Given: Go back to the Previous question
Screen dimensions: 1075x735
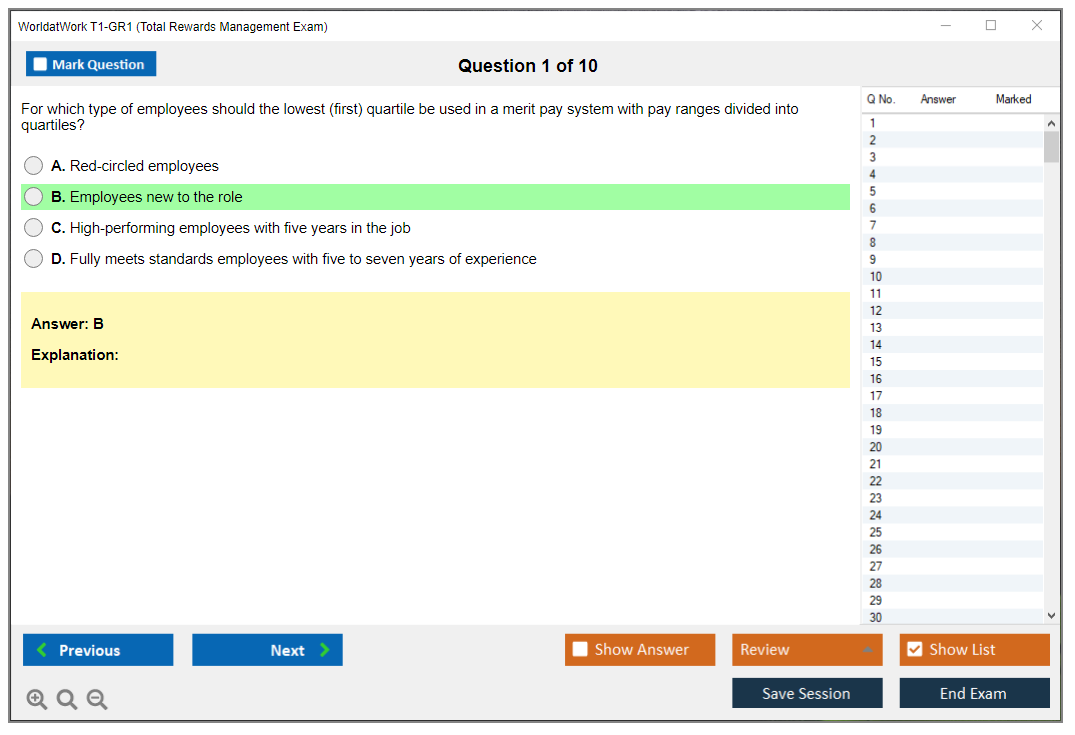Looking at the screenshot, I should pos(98,650).
